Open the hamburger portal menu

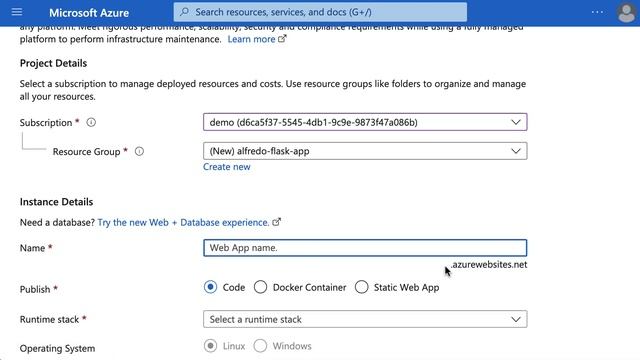[x=17, y=12]
